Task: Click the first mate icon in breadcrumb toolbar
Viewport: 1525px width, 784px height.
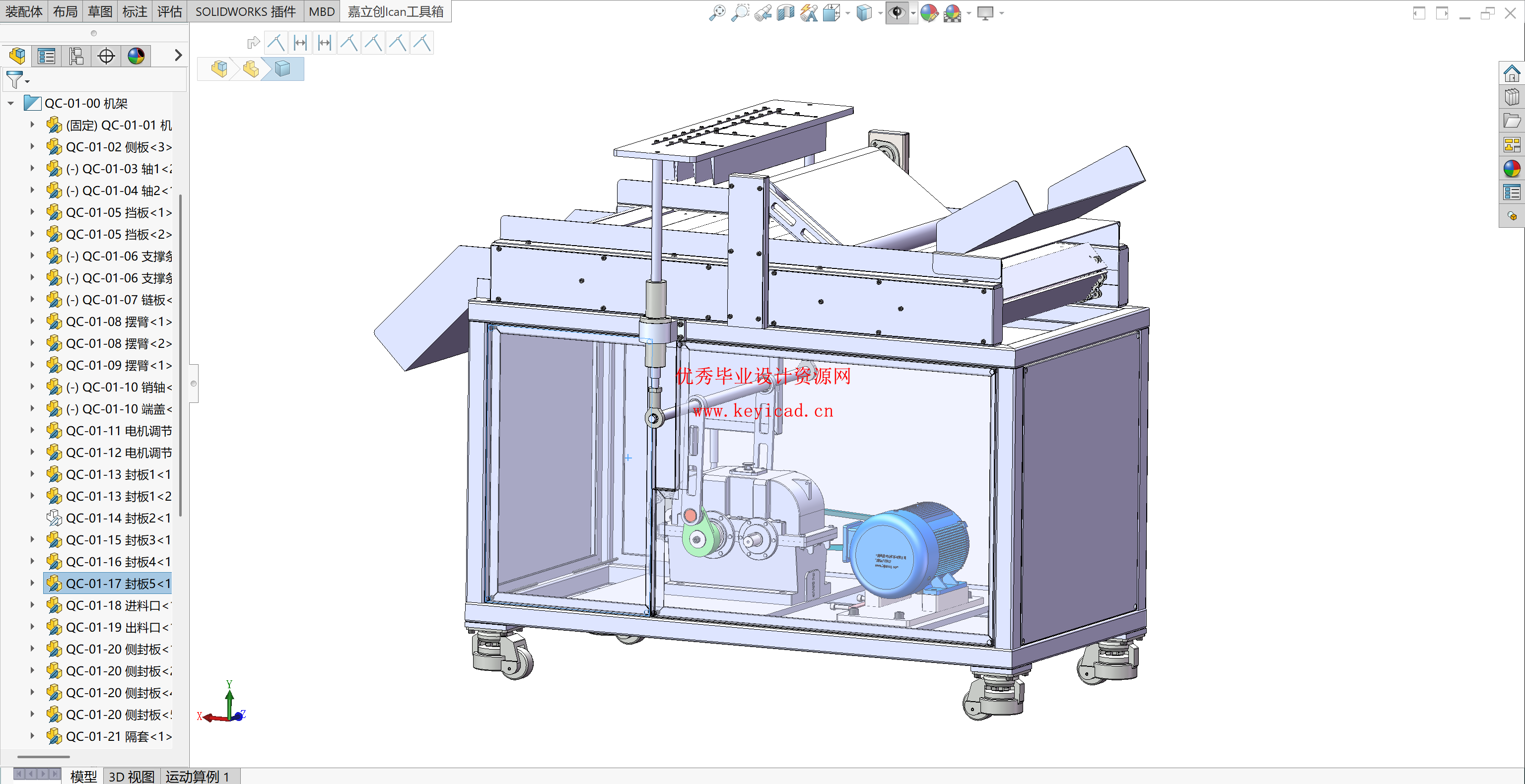Action: (276, 43)
